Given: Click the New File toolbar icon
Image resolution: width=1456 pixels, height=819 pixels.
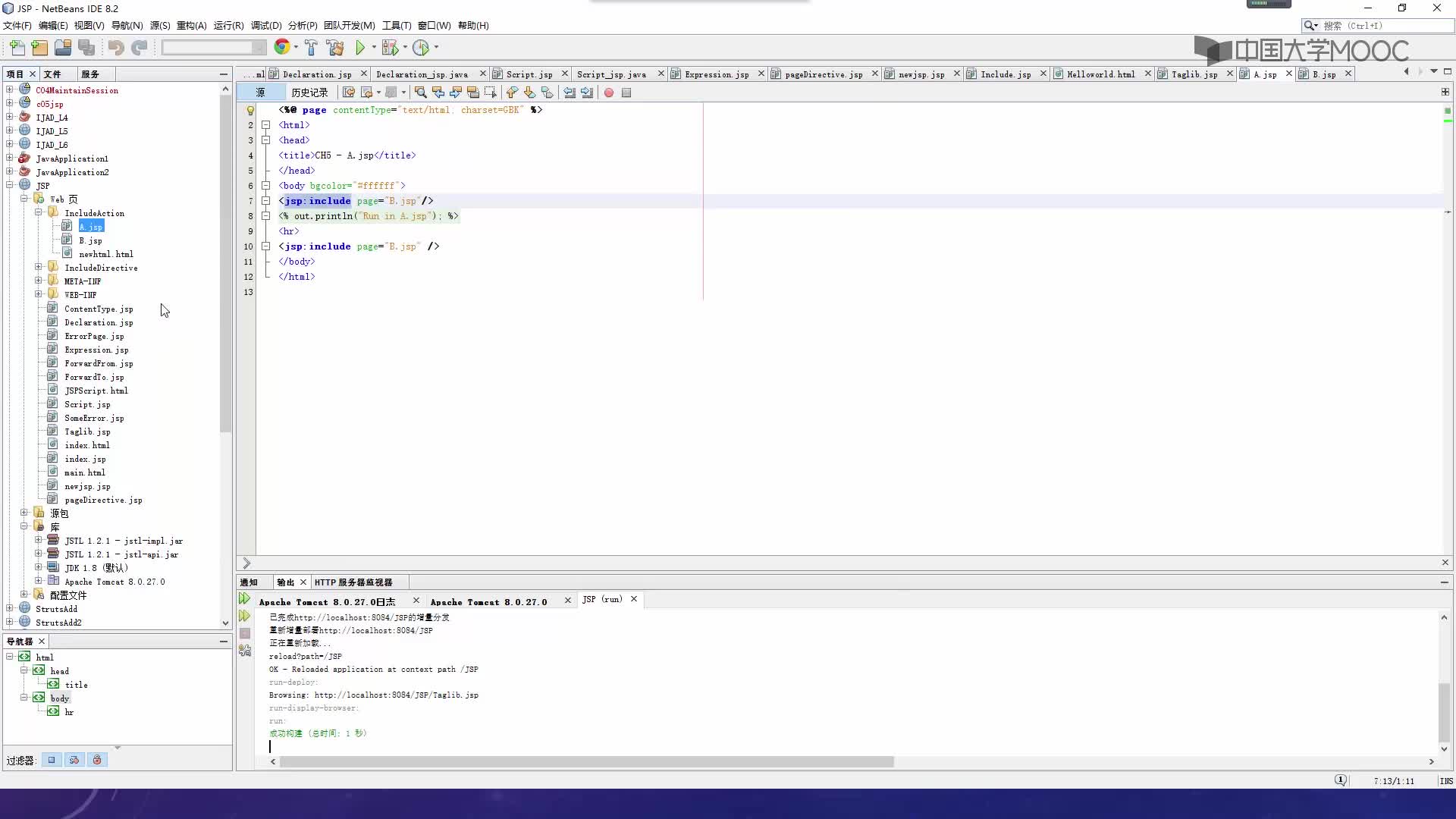Looking at the screenshot, I should [x=17, y=48].
